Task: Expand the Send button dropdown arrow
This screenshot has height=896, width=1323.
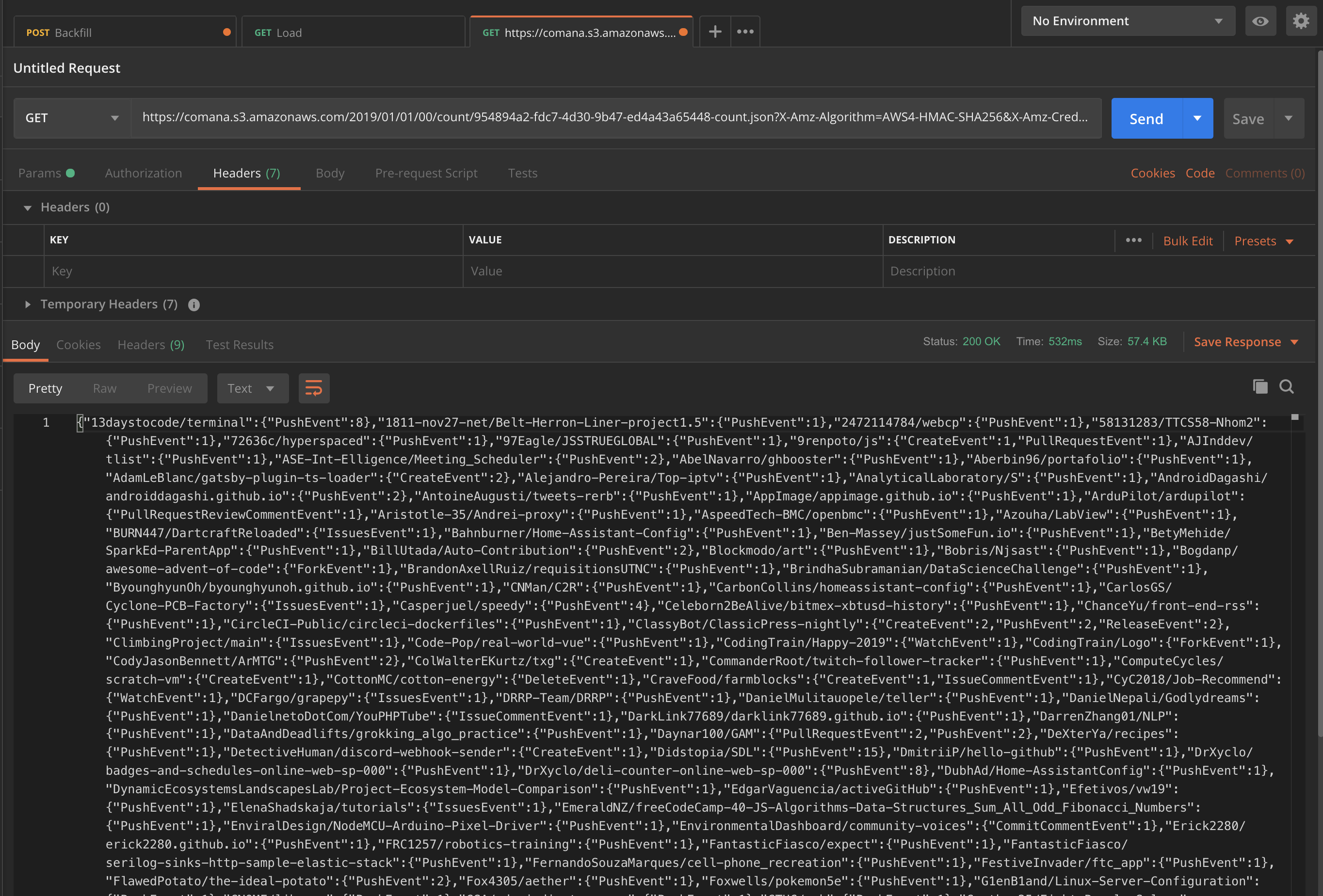Action: coord(1196,118)
